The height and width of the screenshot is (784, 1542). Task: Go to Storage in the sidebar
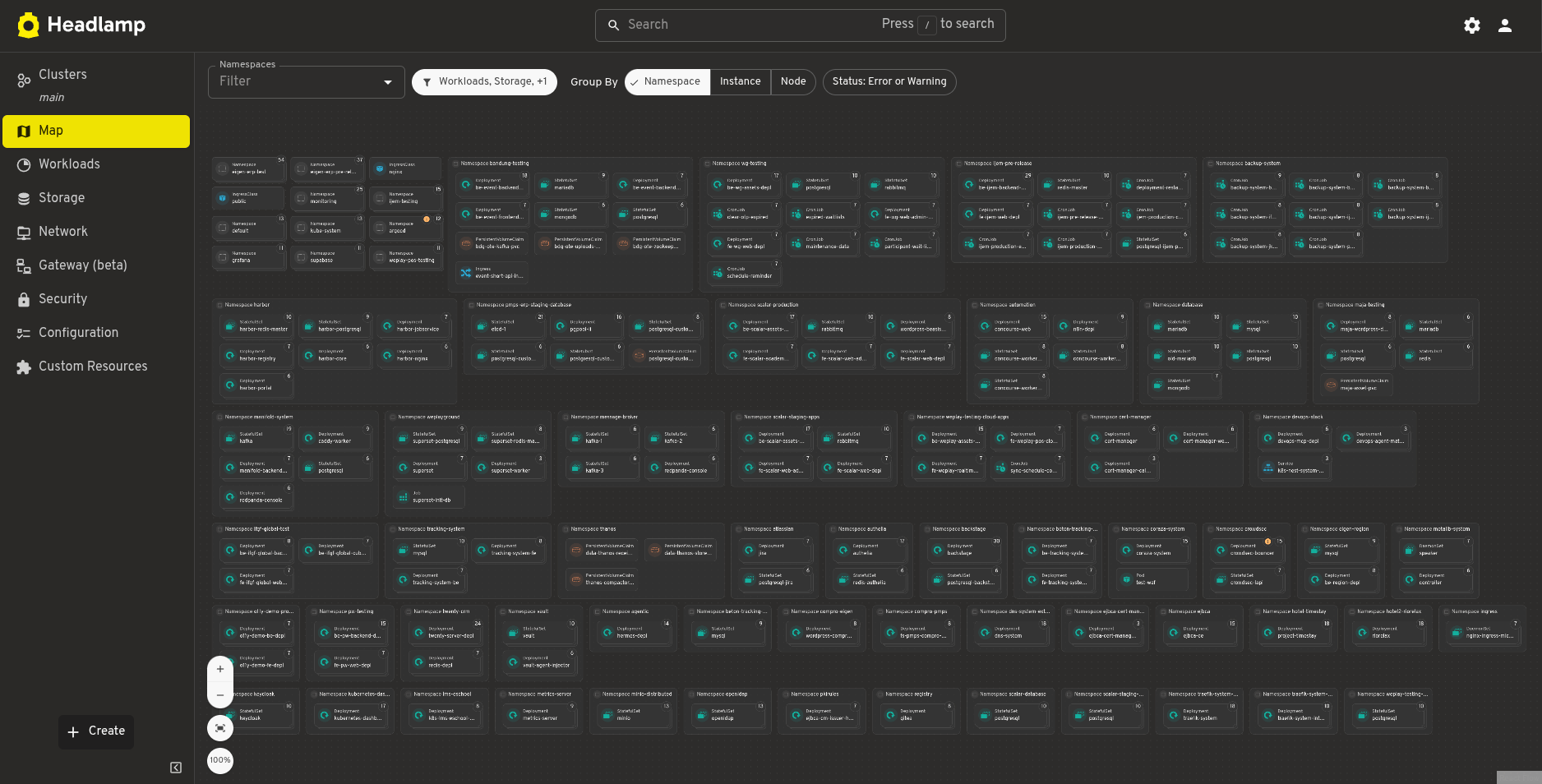[96, 198]
